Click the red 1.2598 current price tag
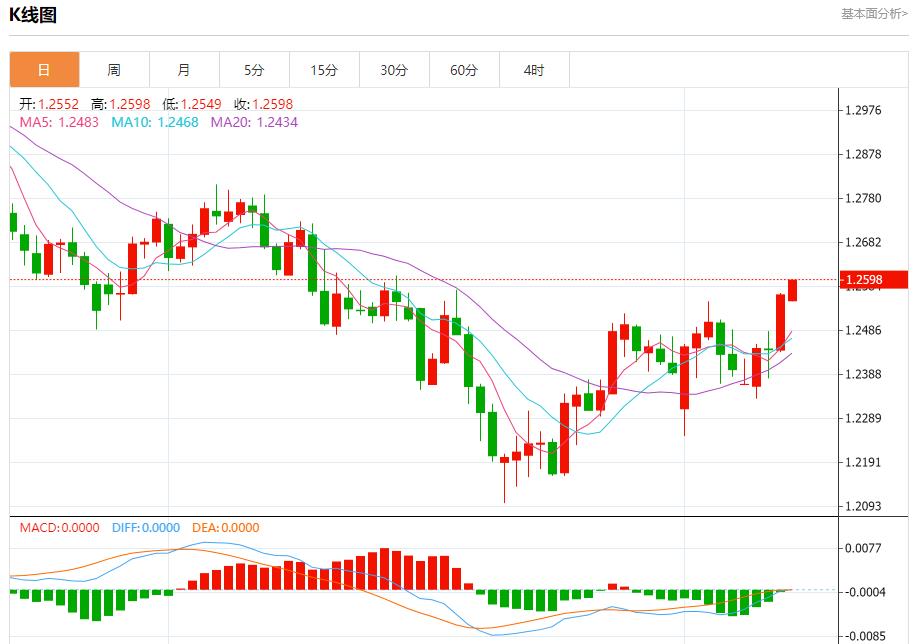 coord(873,279)
